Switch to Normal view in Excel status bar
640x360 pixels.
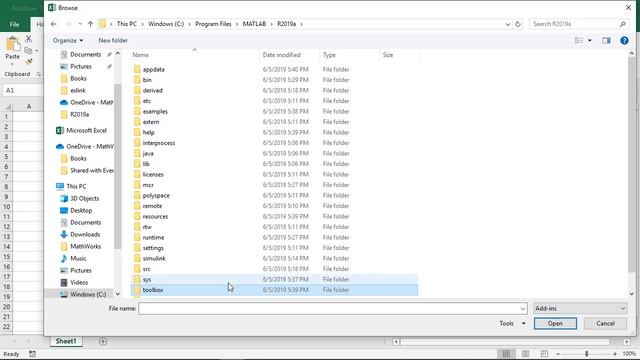tap(506, 353)
